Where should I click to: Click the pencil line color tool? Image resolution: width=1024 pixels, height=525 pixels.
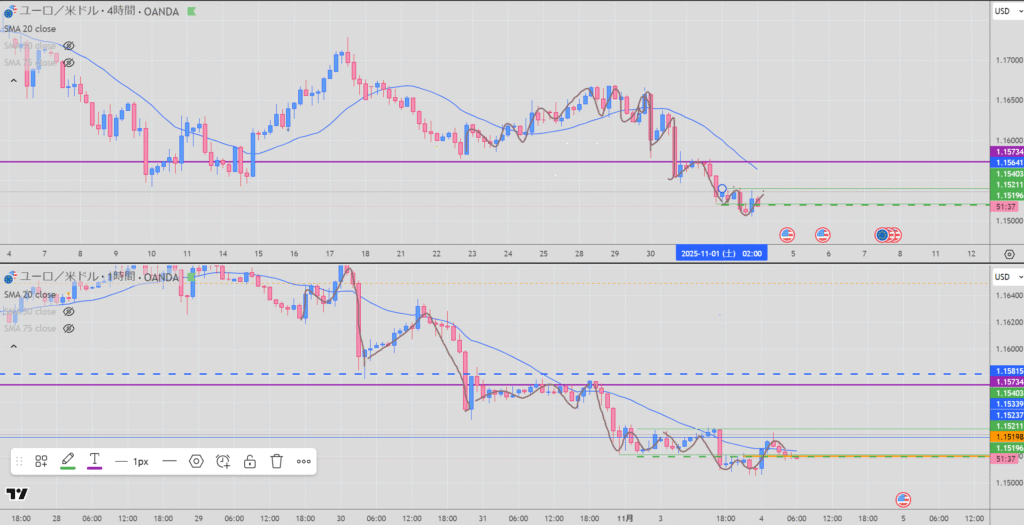coord(68,461)
